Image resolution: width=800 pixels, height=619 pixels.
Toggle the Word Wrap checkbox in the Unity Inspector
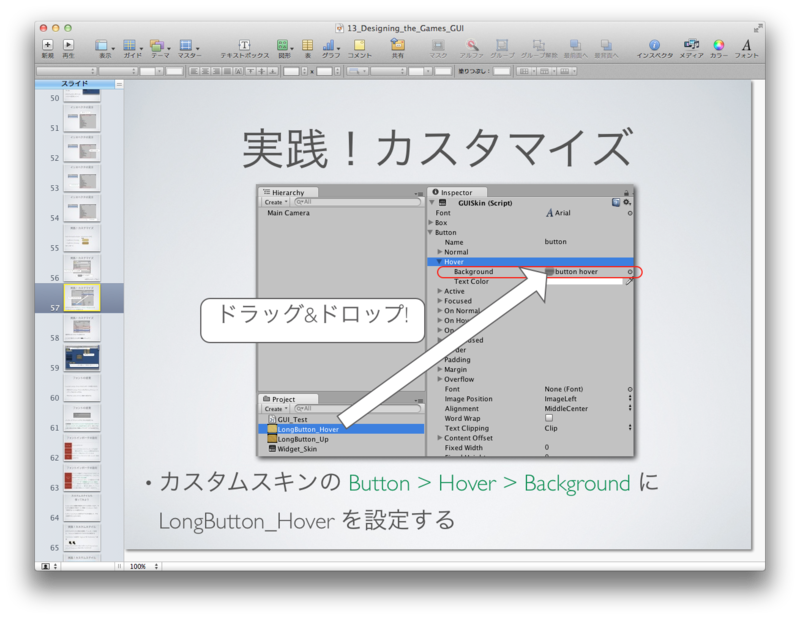[549, 418]
